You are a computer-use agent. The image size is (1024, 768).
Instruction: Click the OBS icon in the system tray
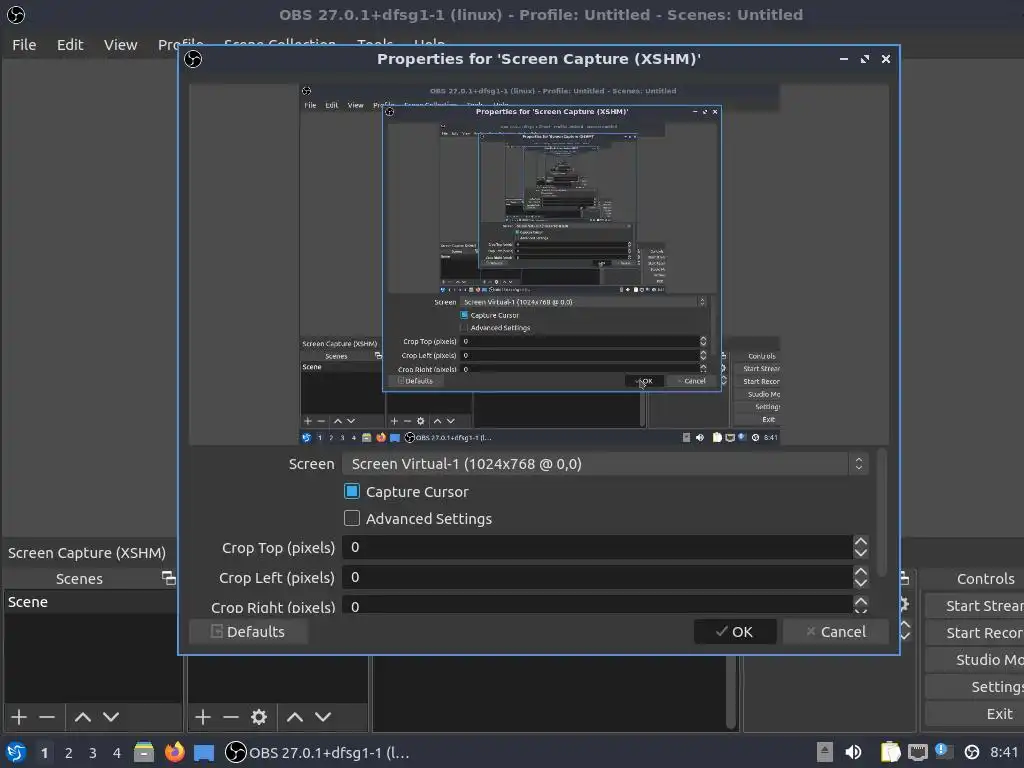[x=972, y=752]
